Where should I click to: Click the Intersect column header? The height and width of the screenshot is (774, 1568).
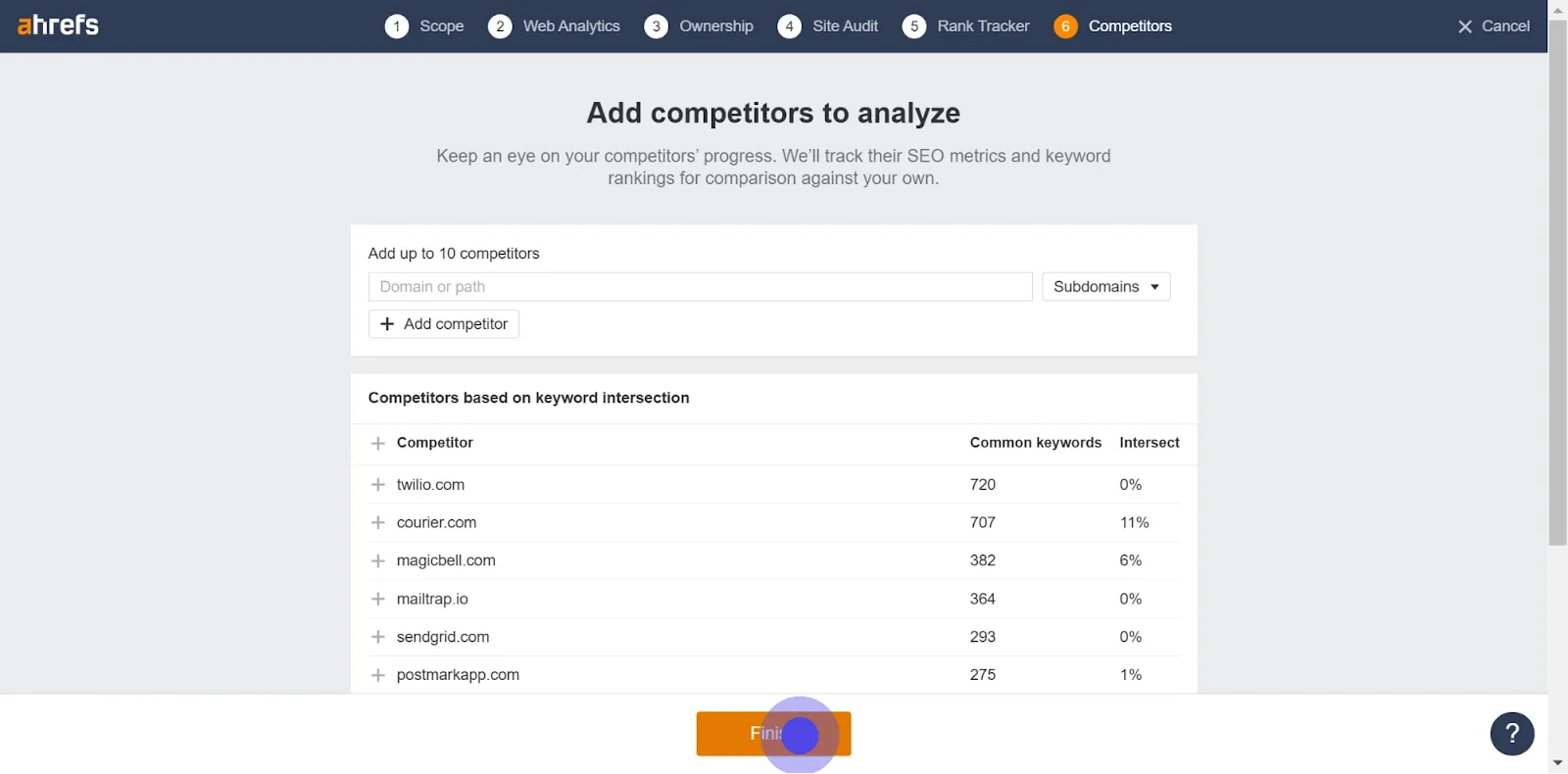coord(1150,443)
